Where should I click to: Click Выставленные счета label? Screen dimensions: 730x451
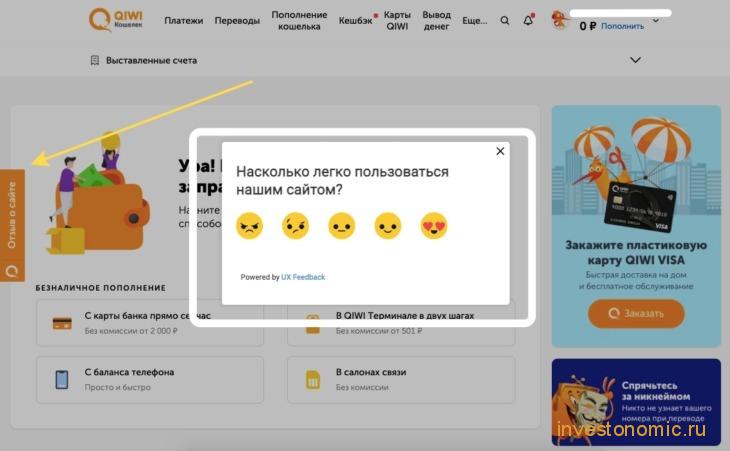tap(151, 61)
